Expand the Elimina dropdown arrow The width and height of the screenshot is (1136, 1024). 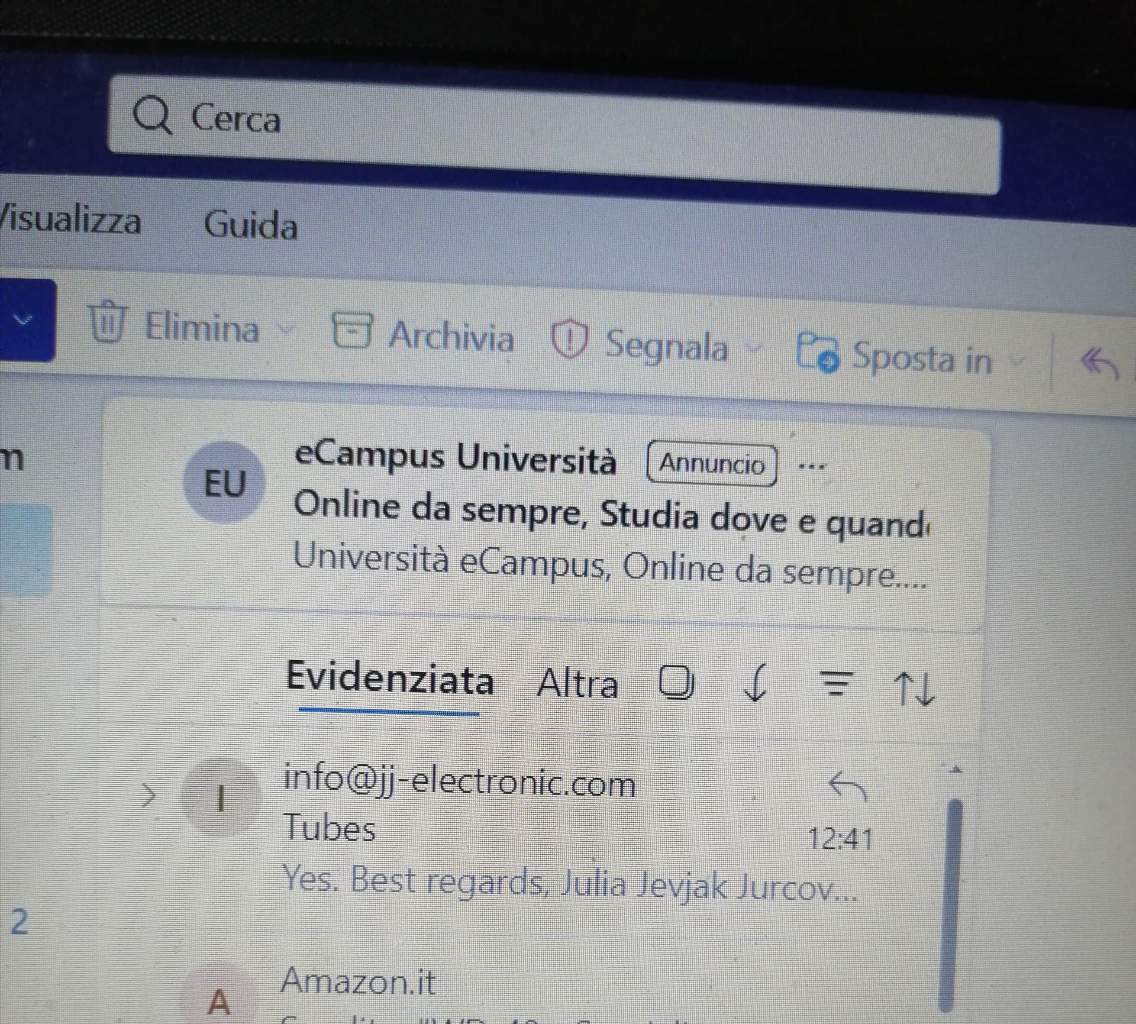tap(286, 330)
